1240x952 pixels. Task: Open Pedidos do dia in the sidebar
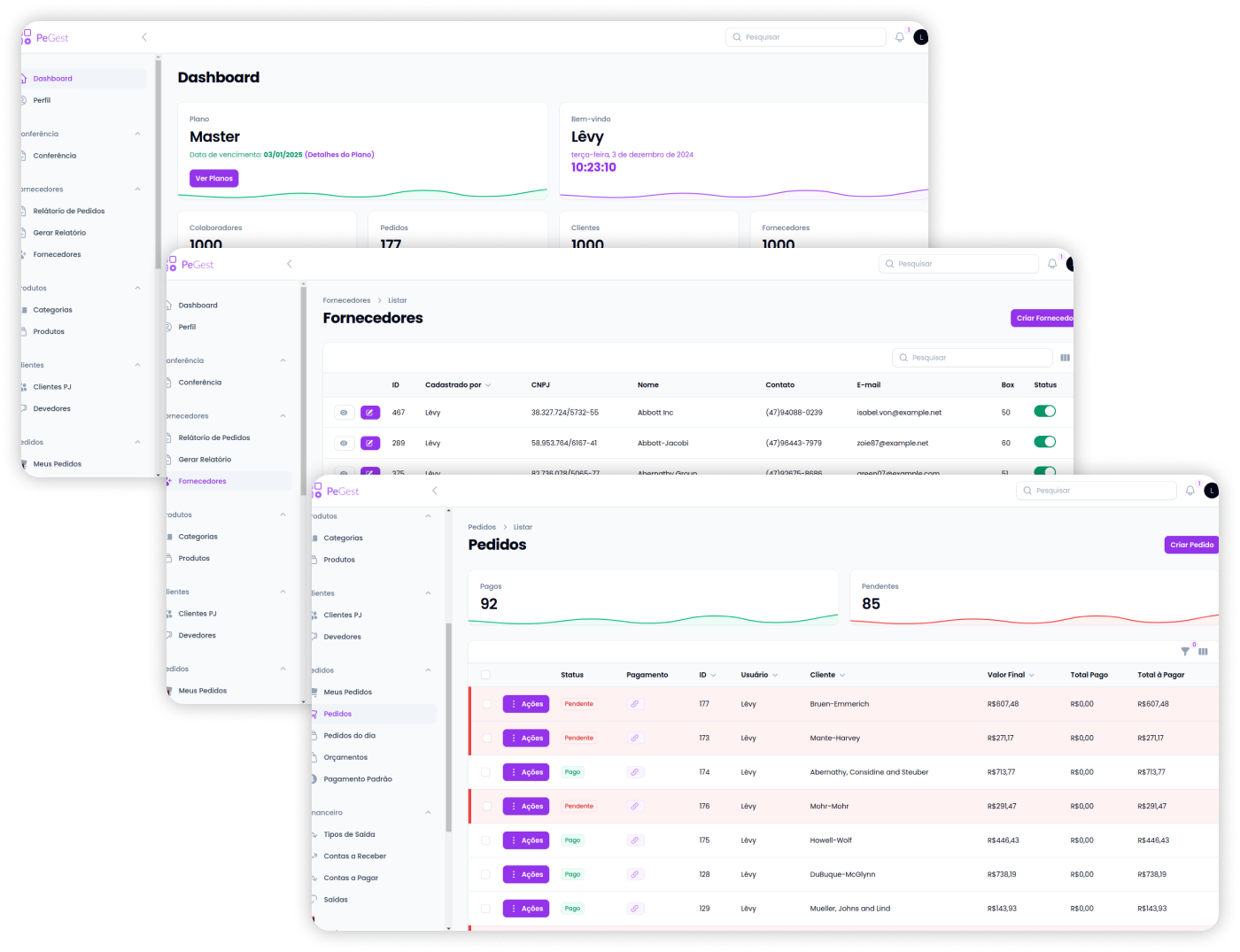349,736
